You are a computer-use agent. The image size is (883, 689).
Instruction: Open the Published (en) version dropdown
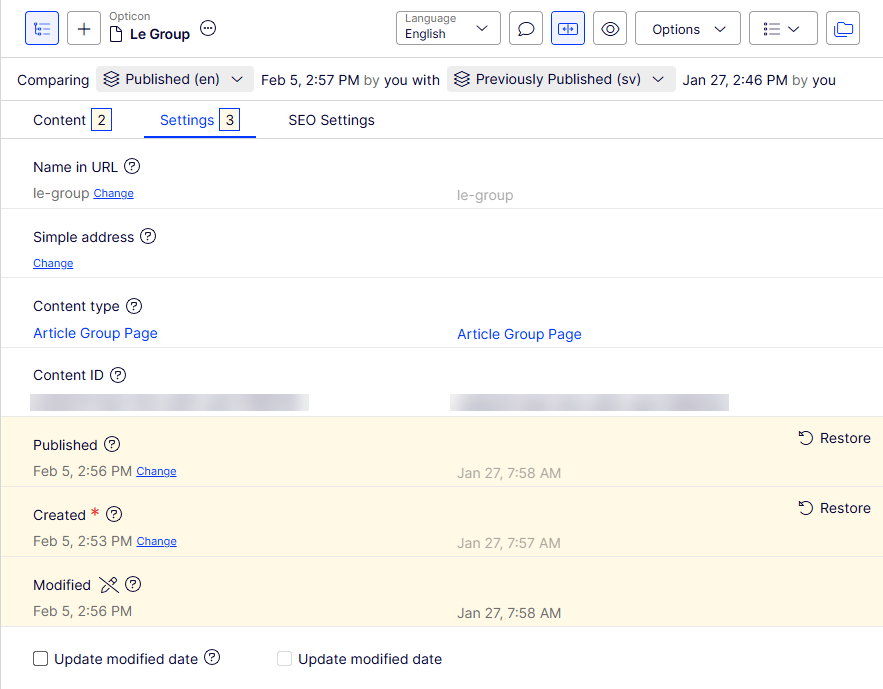click(175, 79)
